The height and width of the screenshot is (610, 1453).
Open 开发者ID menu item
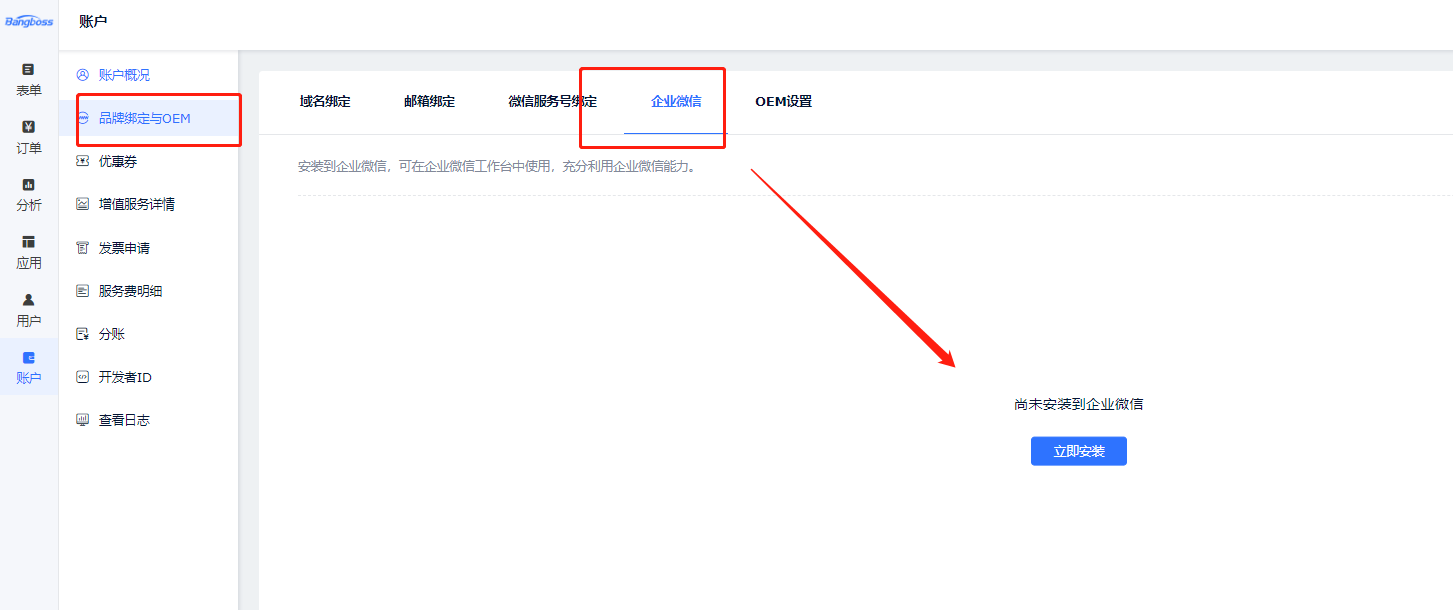click(x=124, y=377)
